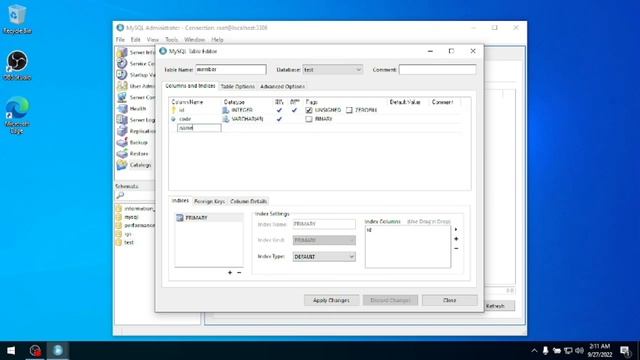Screen dimensions: 640x360
Task: Open Server Logs sidebar icon
Action: [122, 120]
